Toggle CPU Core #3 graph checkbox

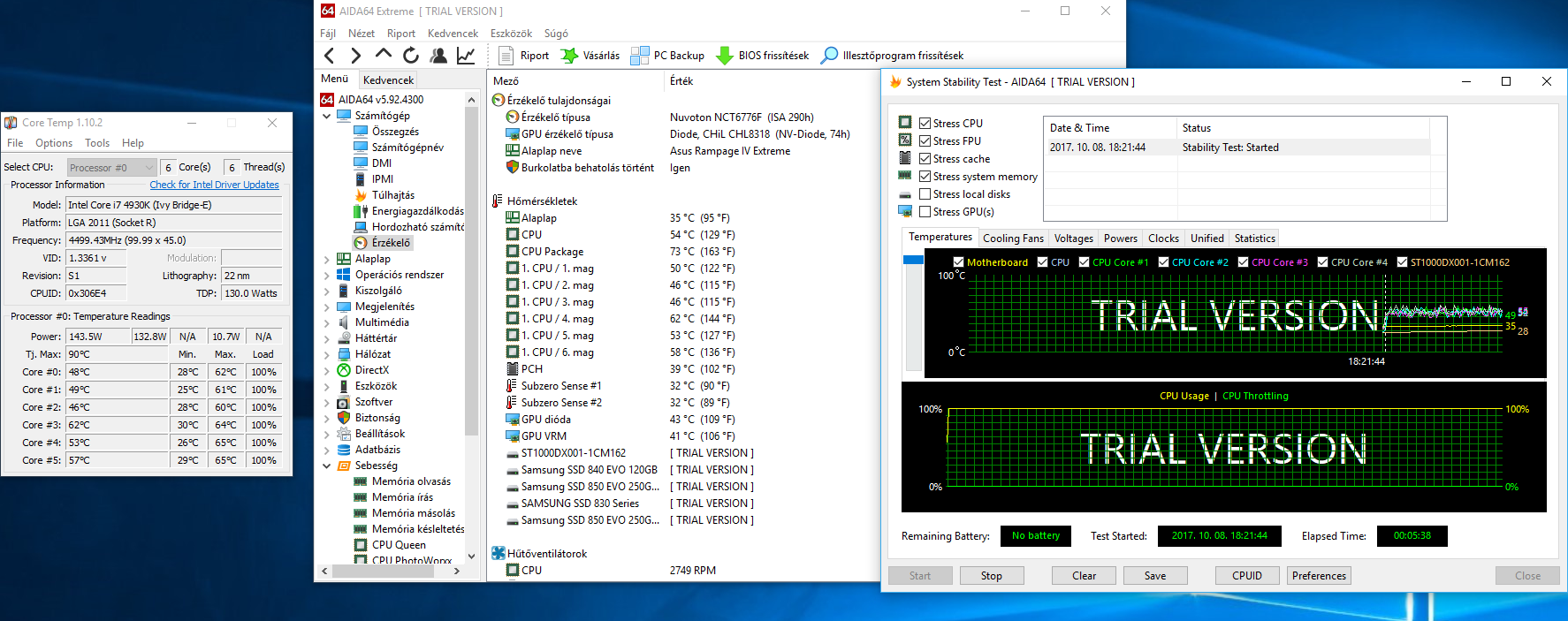pyautogui.click(x=1243, y=262)
